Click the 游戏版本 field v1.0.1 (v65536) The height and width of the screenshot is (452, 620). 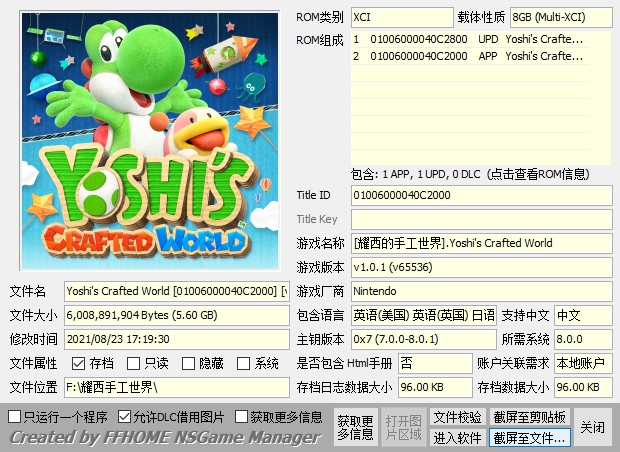[x=482, y=267]
